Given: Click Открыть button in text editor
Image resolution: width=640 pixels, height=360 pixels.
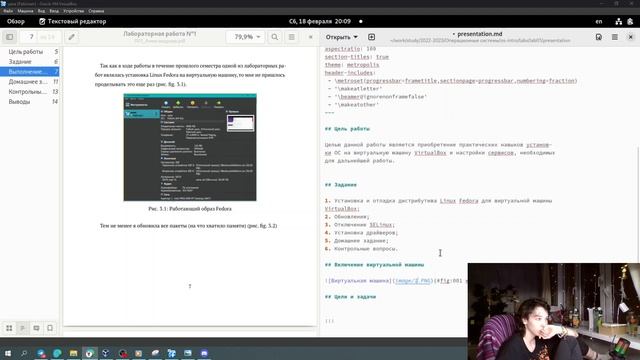Looking at the screenshot, I should (x=338, y=37).
